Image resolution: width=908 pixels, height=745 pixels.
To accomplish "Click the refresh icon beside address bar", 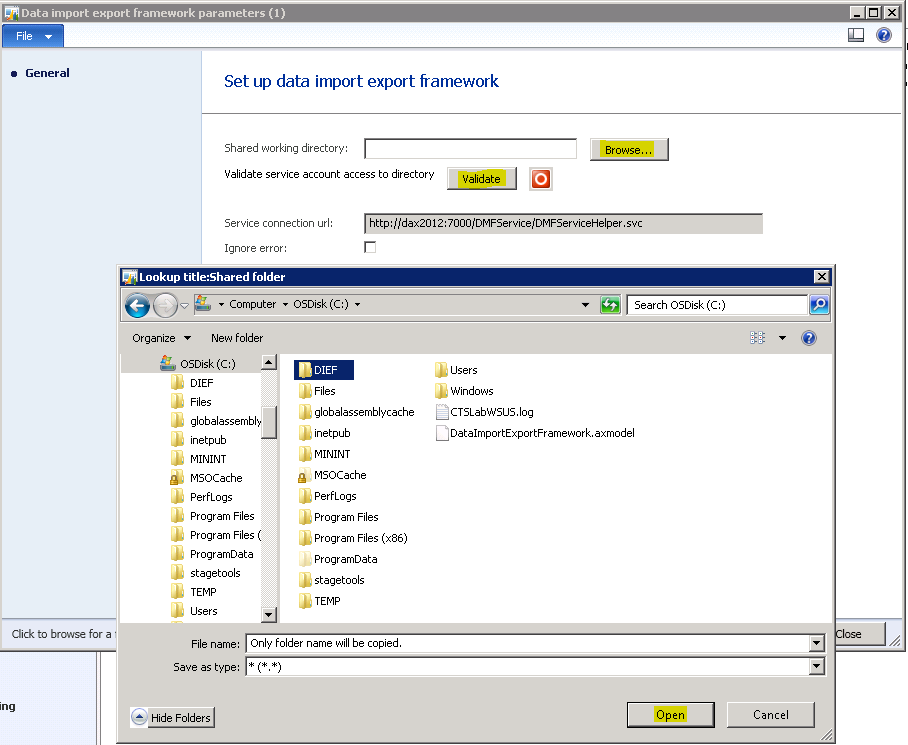I will point(610,305).
